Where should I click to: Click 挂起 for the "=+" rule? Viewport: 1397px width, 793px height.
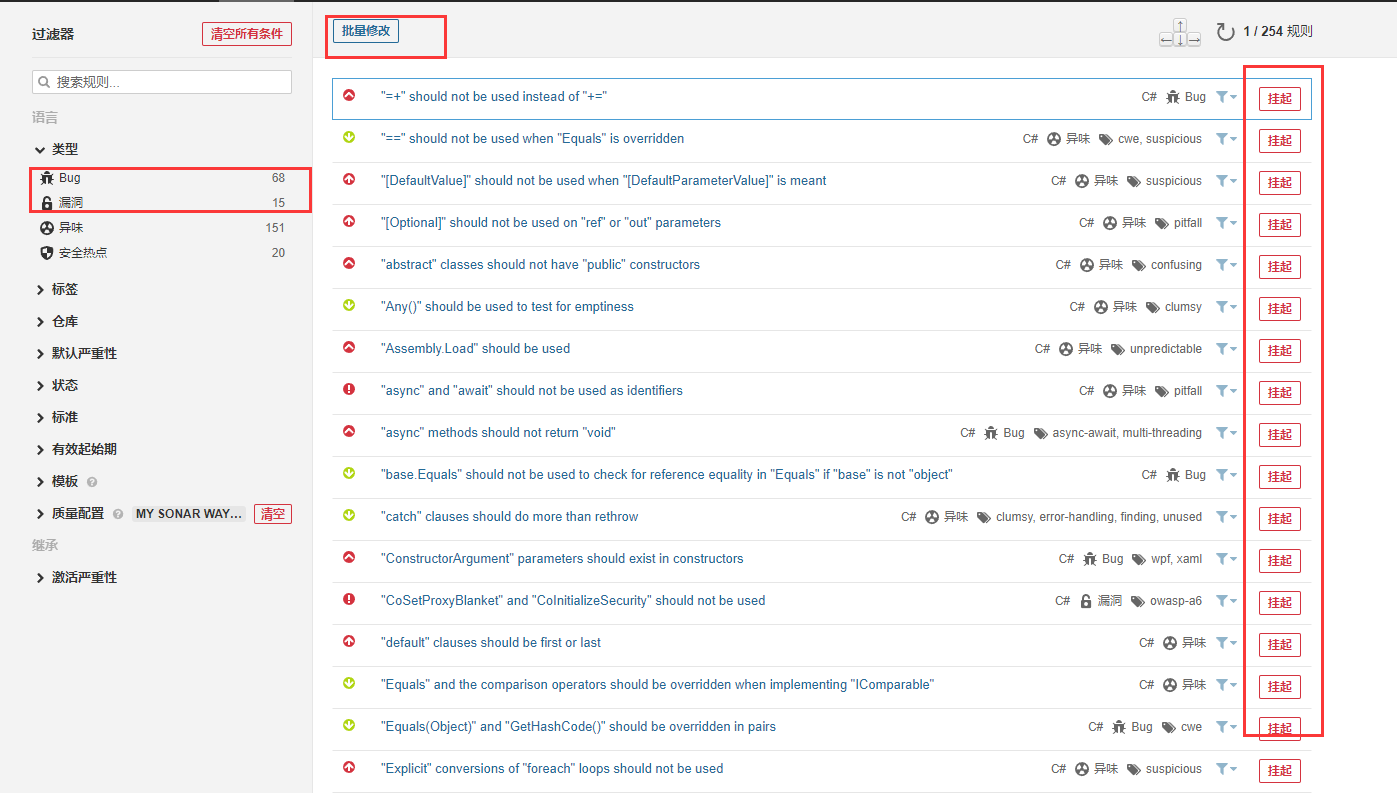pos(1279,98)
